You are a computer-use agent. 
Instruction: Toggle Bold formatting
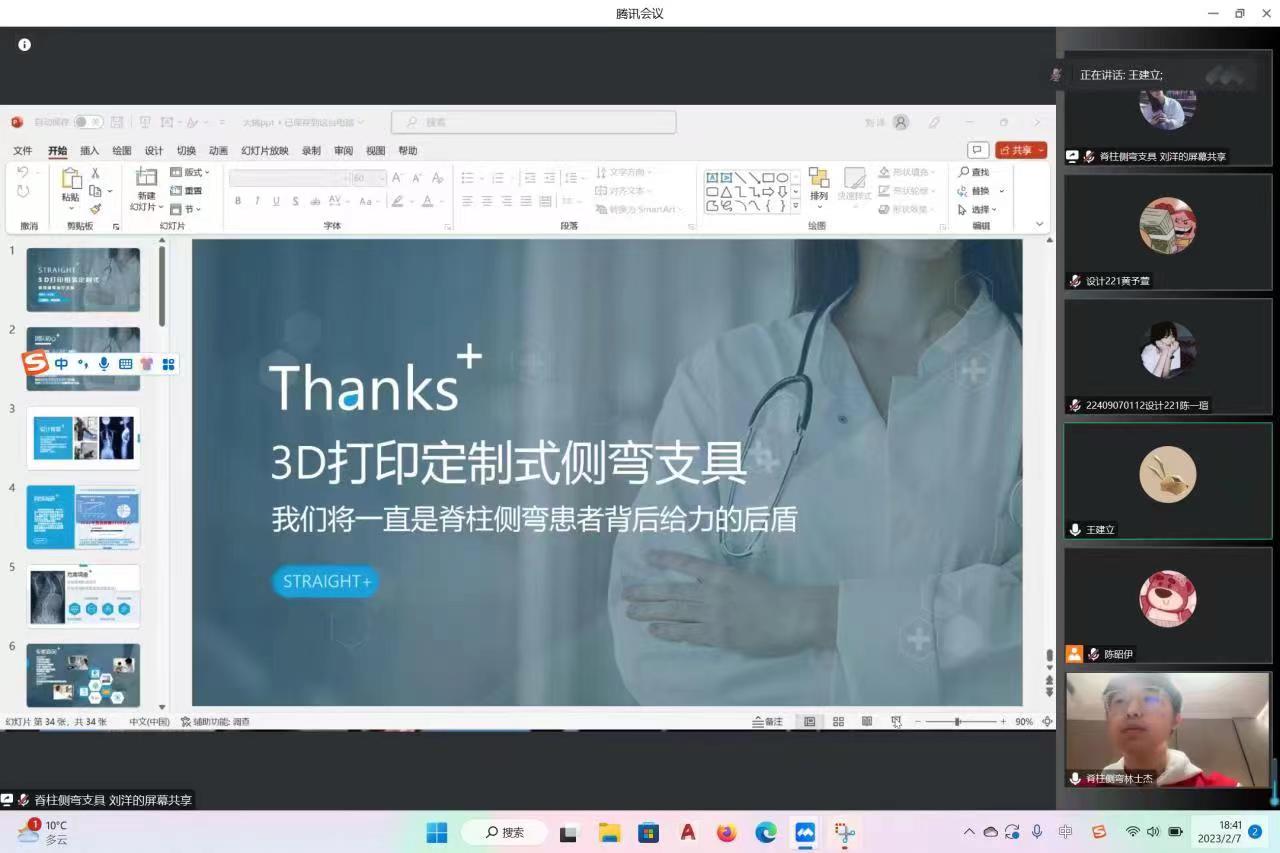pyautogui.click(x=238, y=201)
